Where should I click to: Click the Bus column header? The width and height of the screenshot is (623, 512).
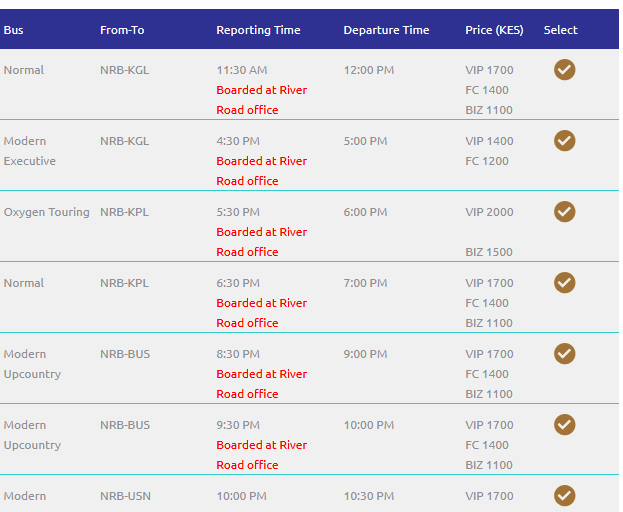pyautogui.click(x=14, y=30)
